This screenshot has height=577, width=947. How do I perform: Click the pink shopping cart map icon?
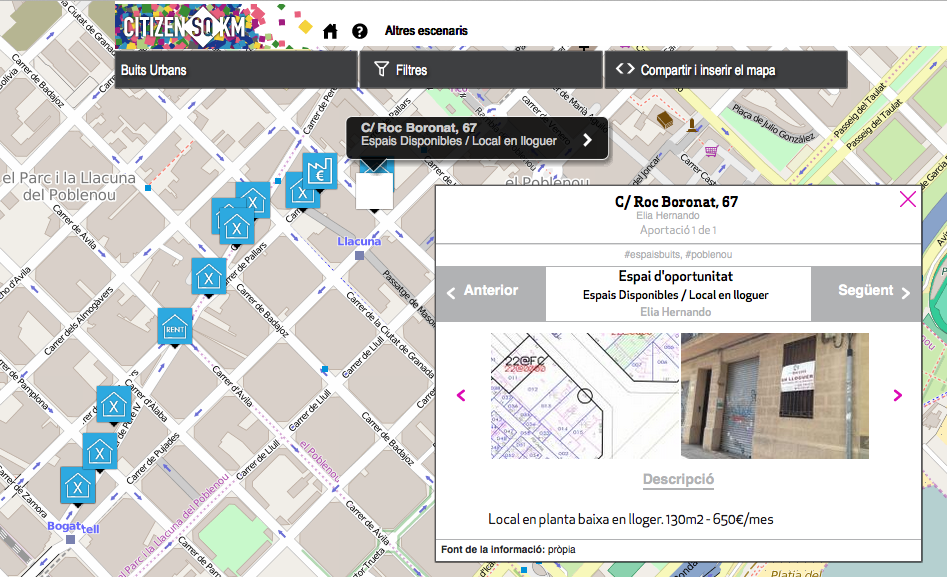[711, 150]
